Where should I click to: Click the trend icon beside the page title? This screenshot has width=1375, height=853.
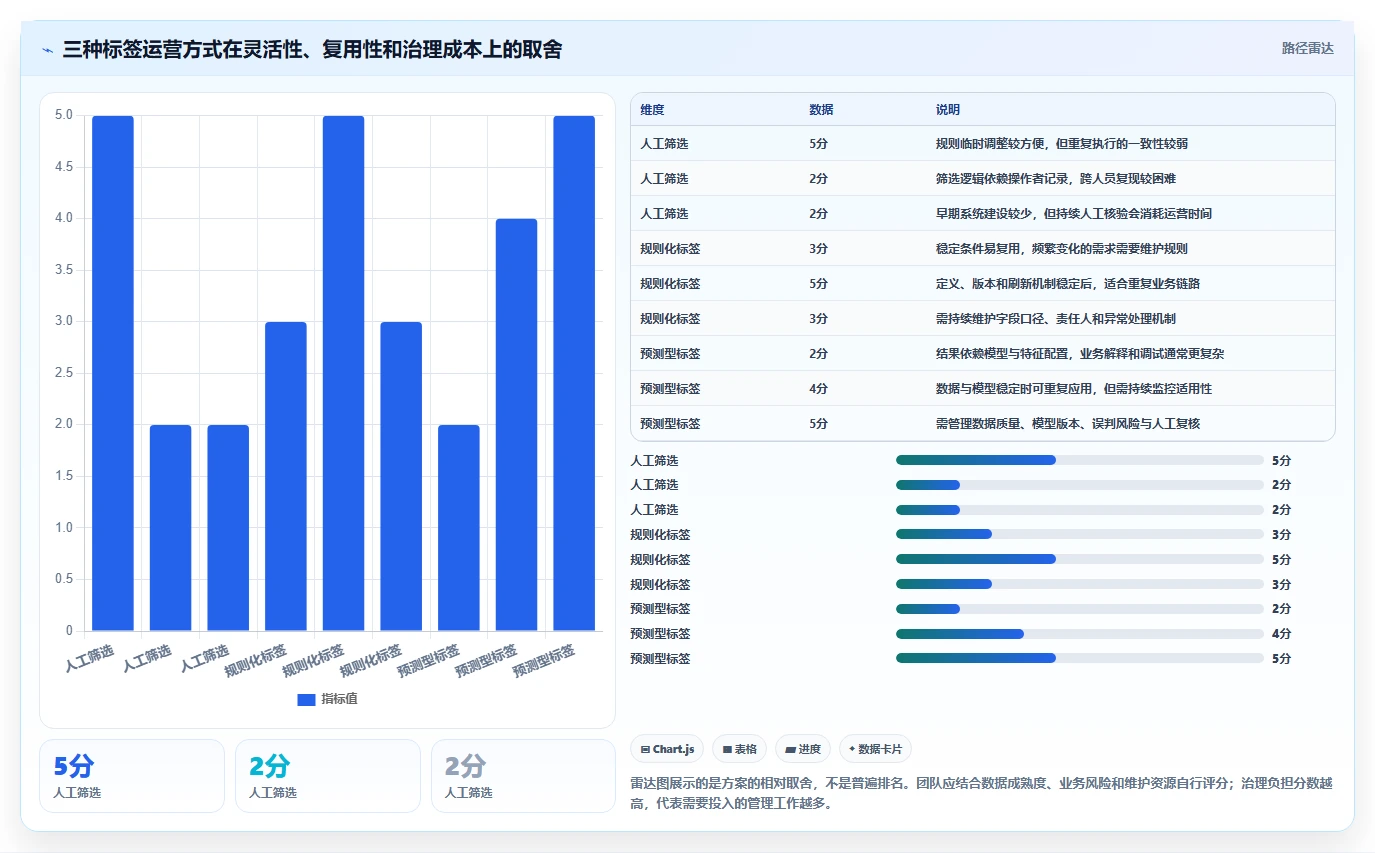click(47, 49)
